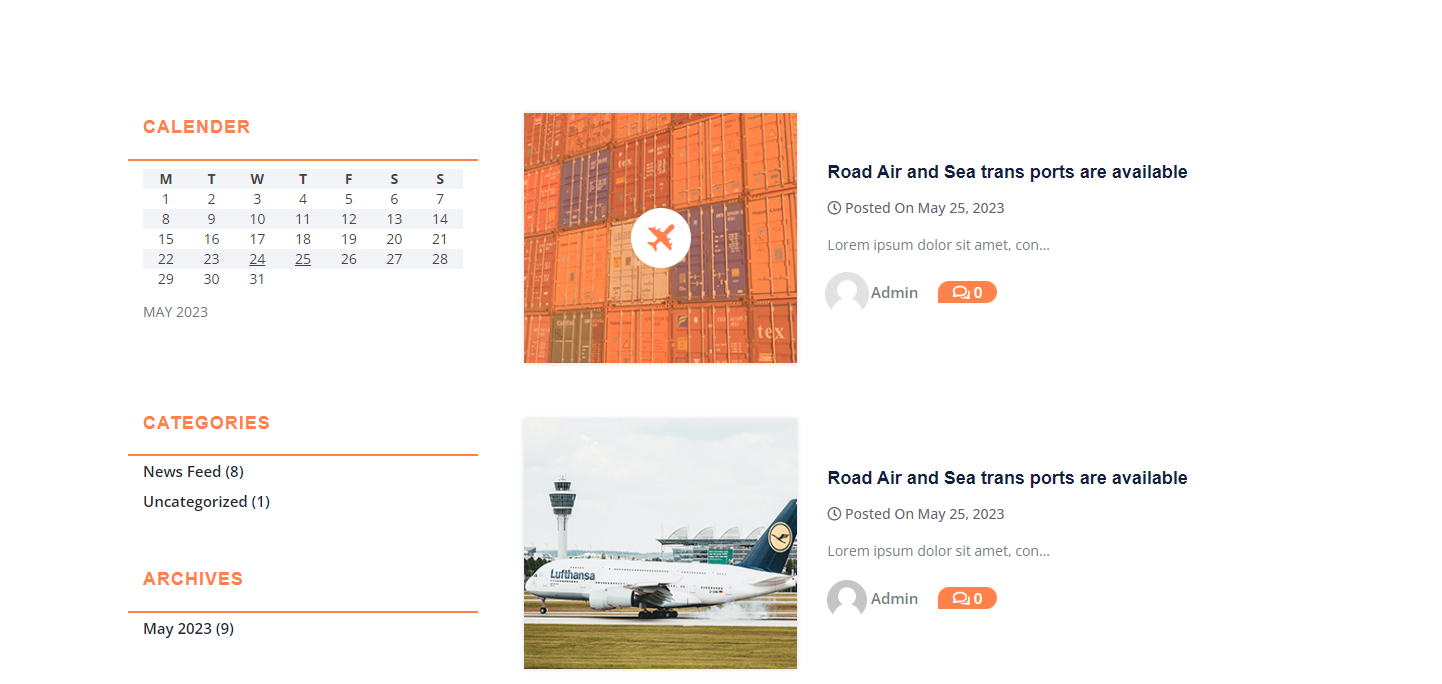Click the clock icon on the first post
This screenshot has width=1442, height=684.
click(x=834, y=208)
